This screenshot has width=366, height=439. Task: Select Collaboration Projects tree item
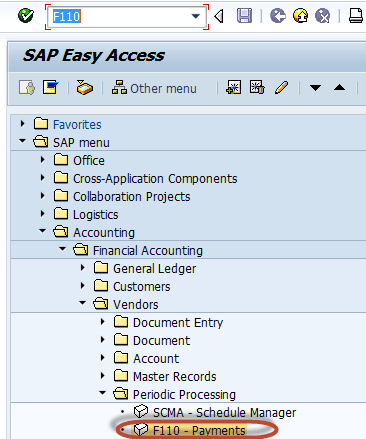132,197
